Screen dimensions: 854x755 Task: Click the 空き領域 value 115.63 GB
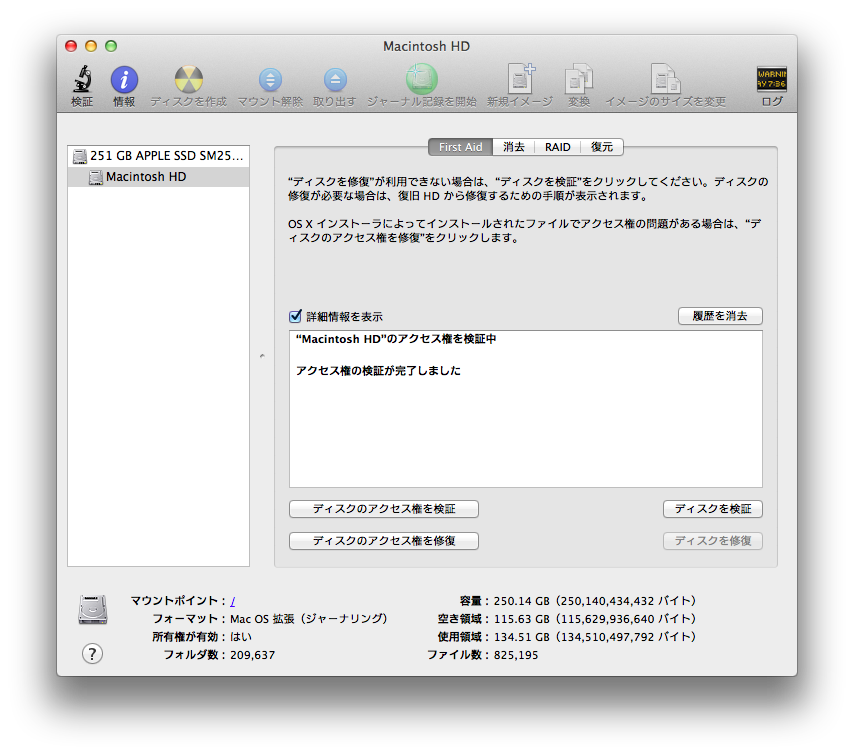click(595, 619)
